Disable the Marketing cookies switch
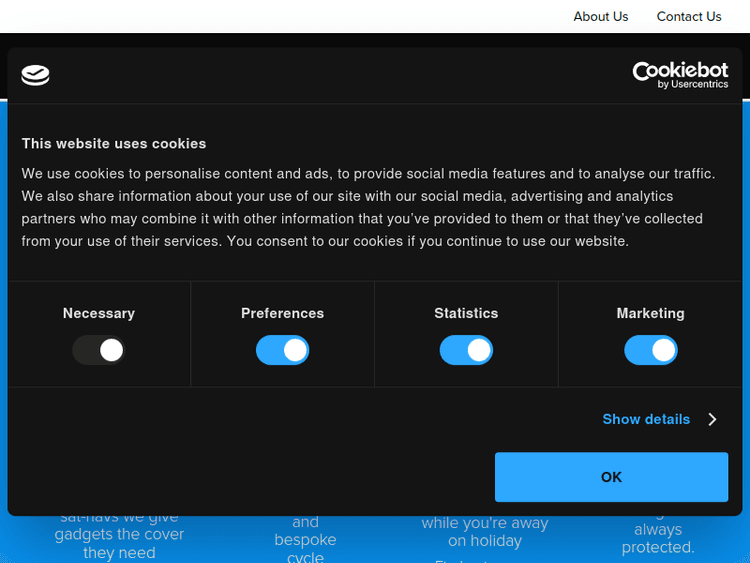Image resolution: width=750 pixels, height=563 pixels. [x=650, y=350]
